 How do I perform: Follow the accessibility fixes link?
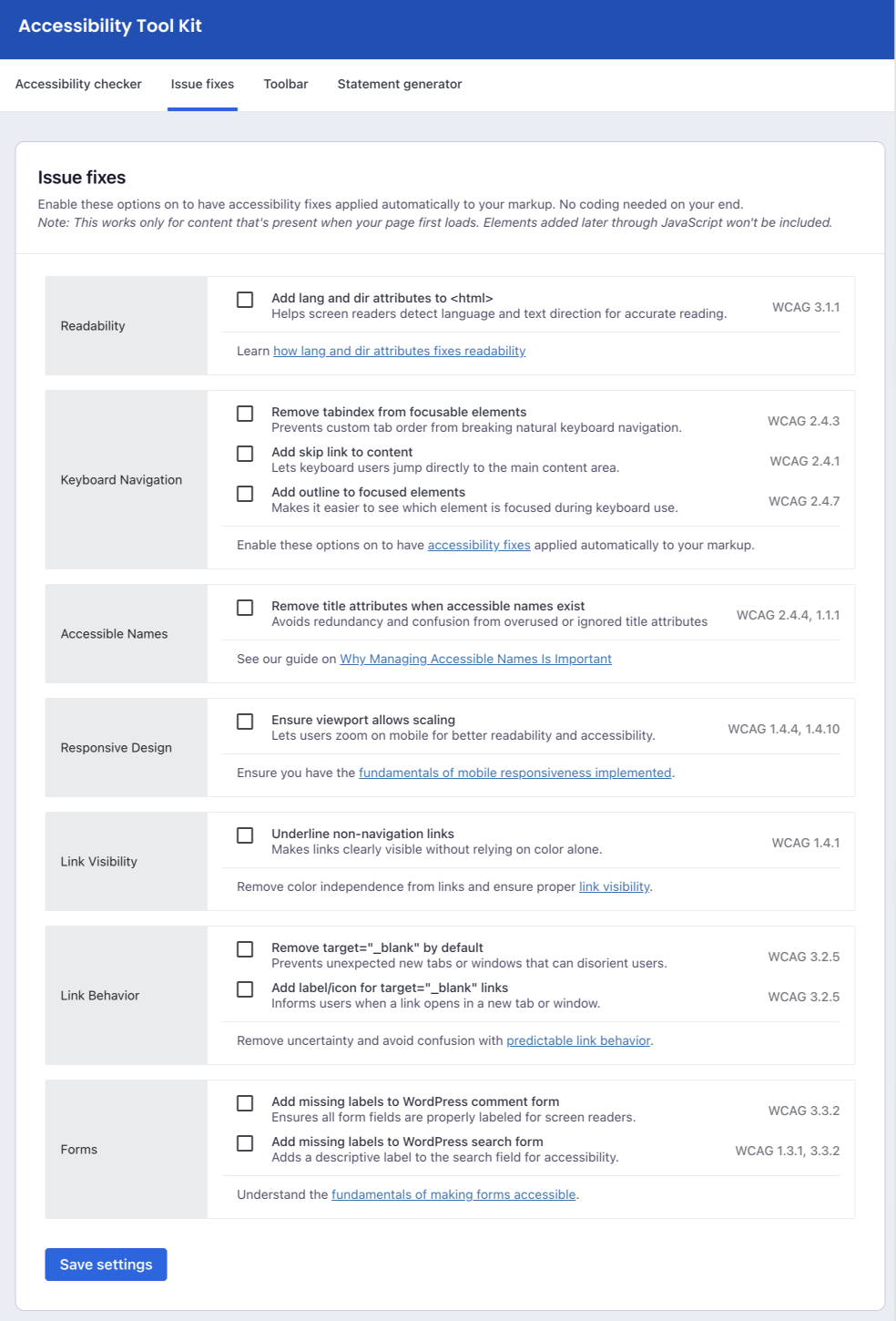click(479, 546)
